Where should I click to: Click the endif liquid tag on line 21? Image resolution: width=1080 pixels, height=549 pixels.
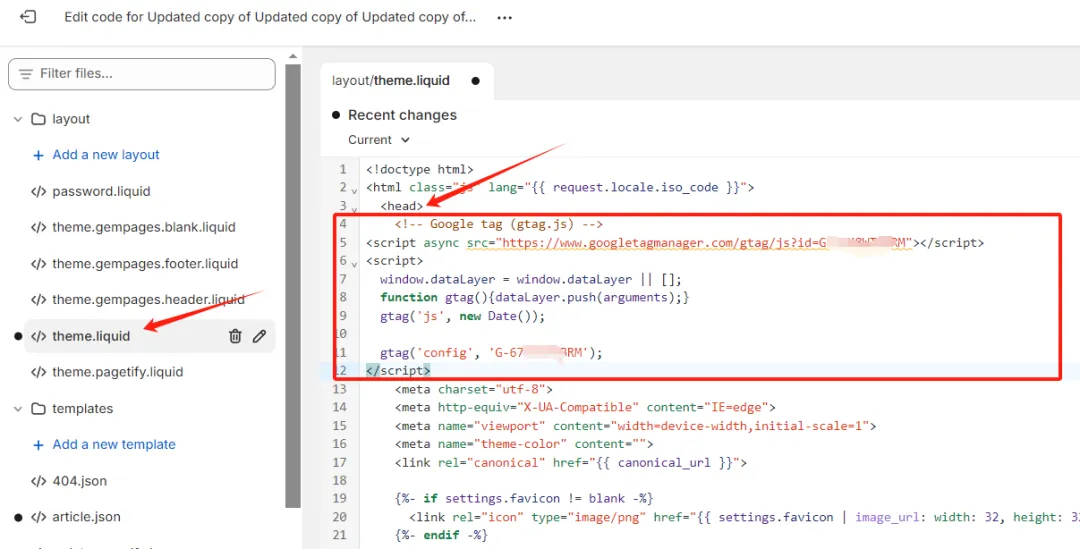tap(441, 535)
